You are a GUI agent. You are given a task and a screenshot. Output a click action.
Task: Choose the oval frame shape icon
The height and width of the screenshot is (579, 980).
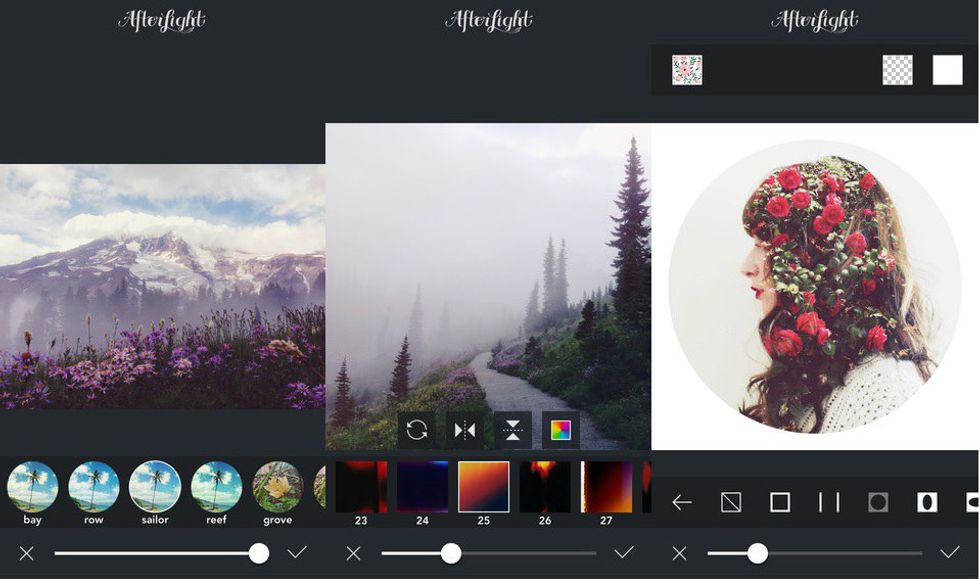927,502
